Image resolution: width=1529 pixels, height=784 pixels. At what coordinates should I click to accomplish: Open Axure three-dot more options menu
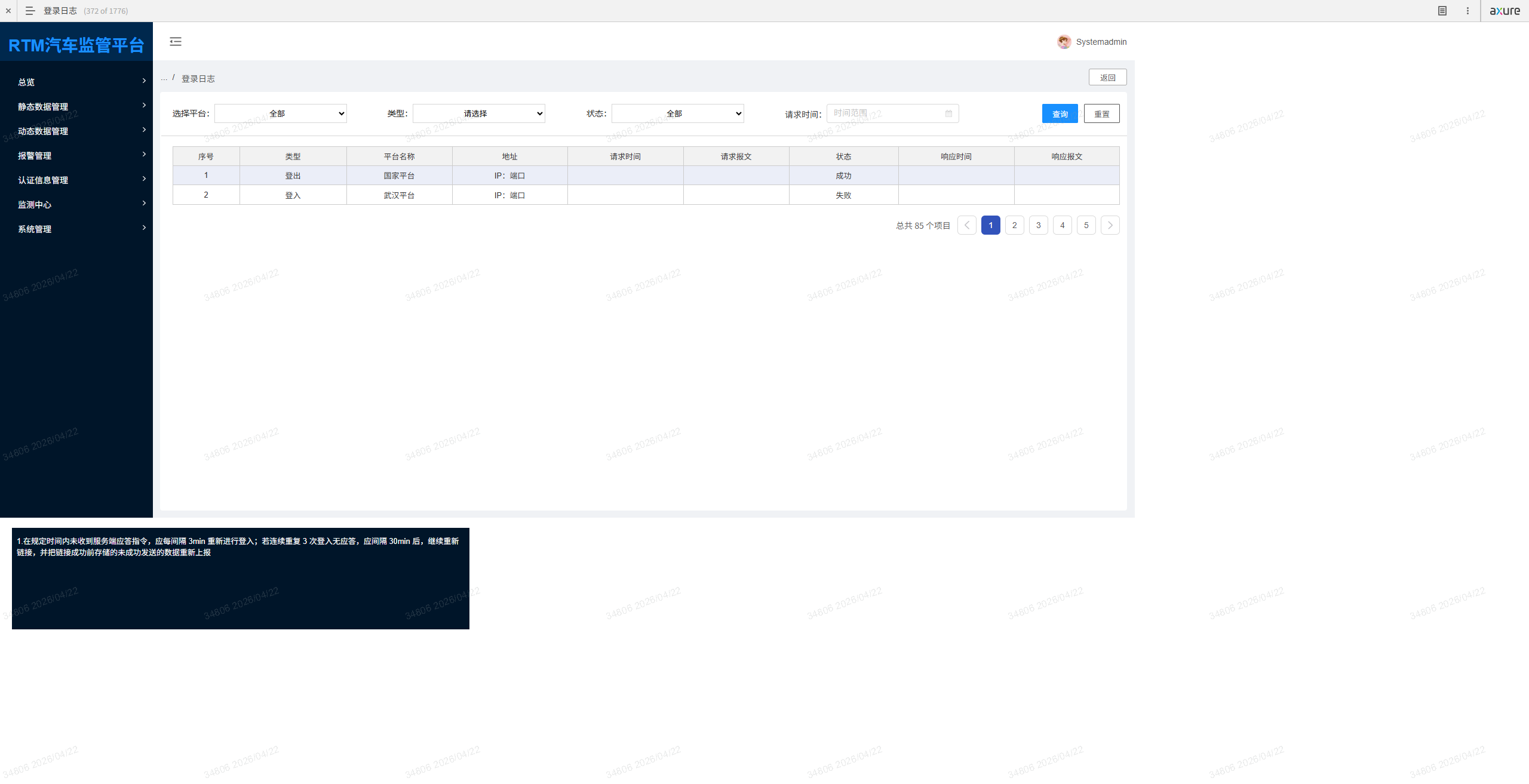coord(1467,11)
